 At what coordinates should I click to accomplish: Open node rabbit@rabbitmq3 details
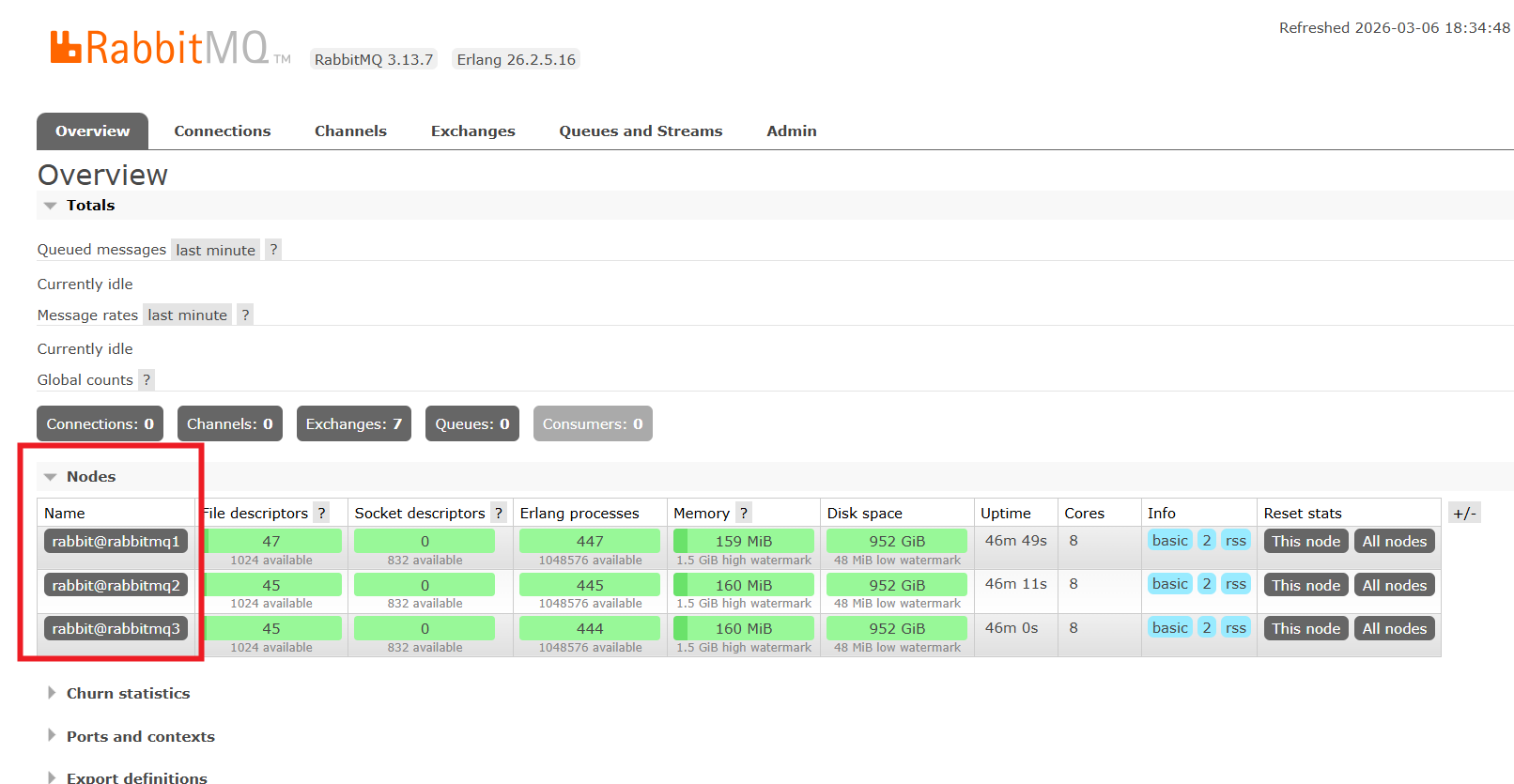pos(116,628)
